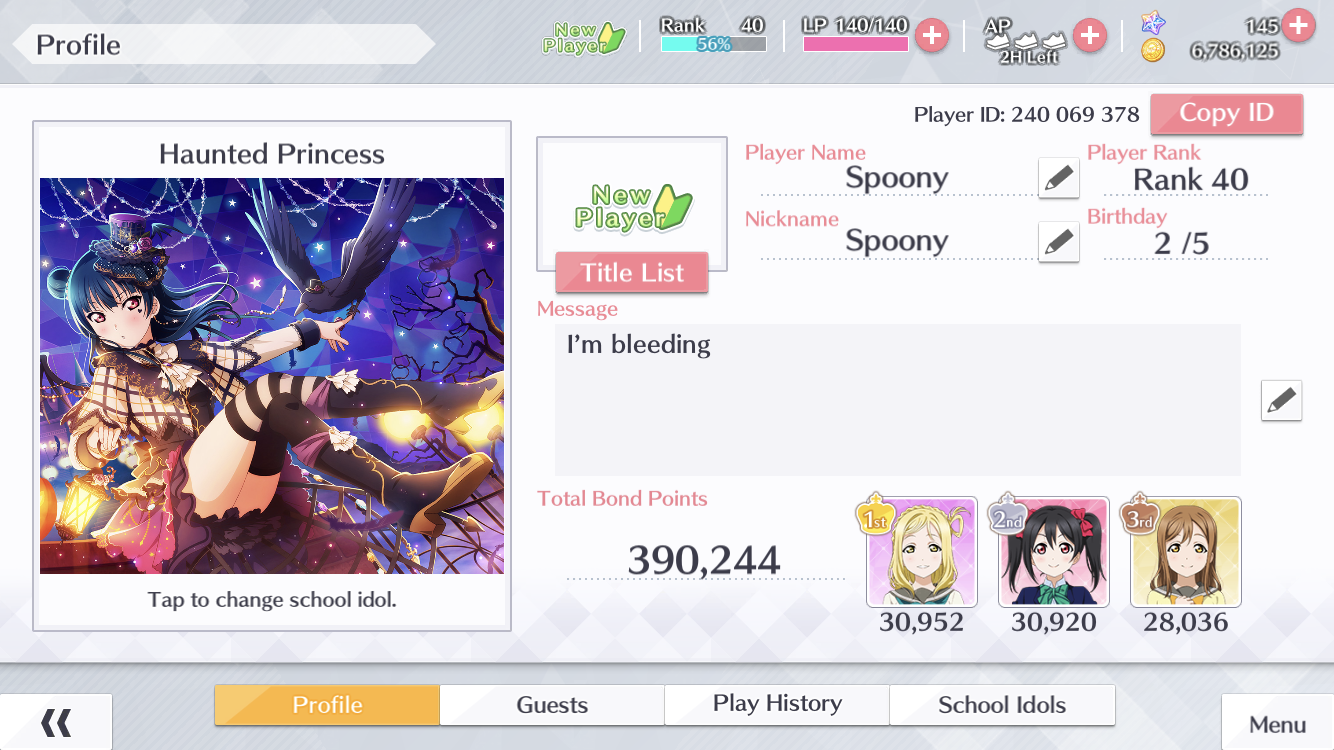Screen dimensions: 1334x750
Task: Tap the plus icon next to LP
Action: click(x=931, y=37)
